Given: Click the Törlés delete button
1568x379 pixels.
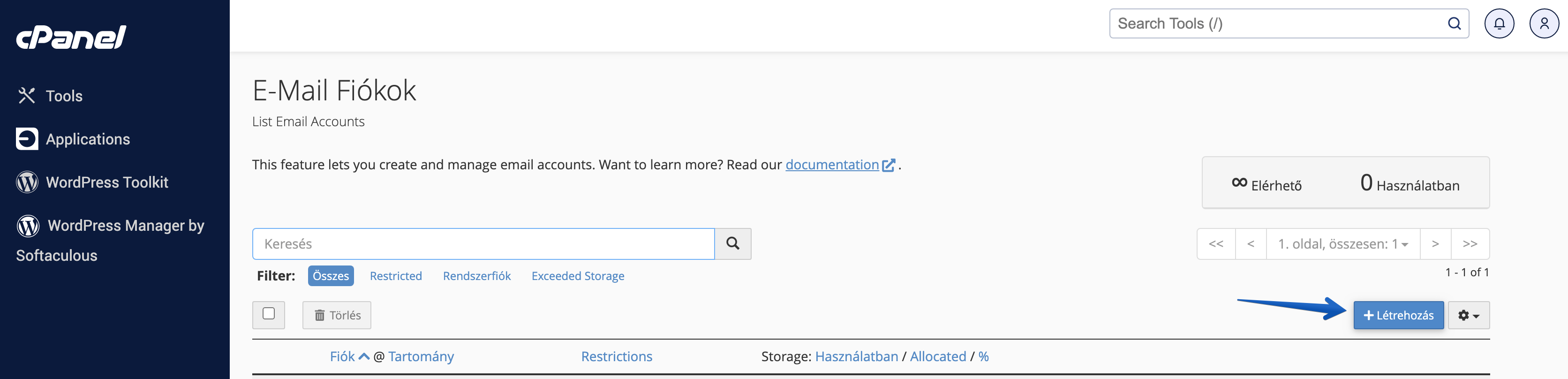Looking at the screenshot, I should click(337, 315).
